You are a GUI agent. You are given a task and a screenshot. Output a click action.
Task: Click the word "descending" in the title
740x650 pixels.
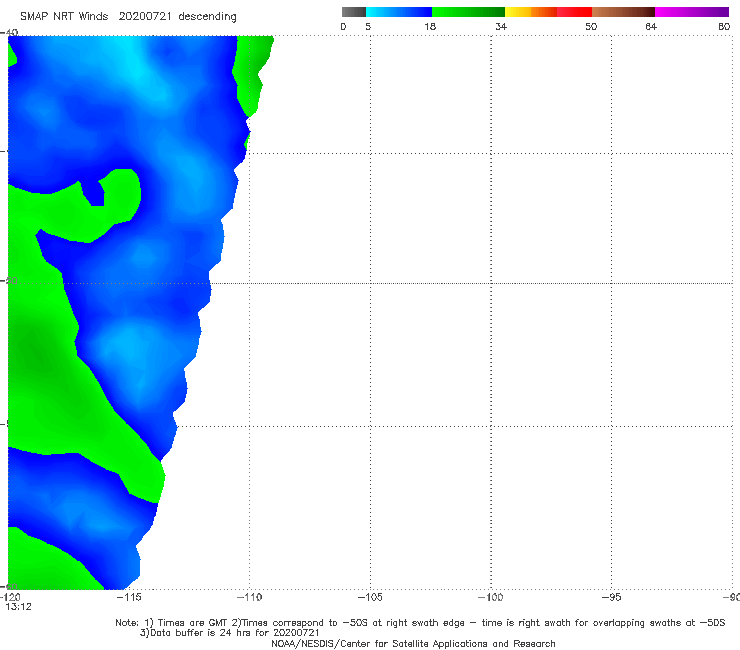pos(207,17)
